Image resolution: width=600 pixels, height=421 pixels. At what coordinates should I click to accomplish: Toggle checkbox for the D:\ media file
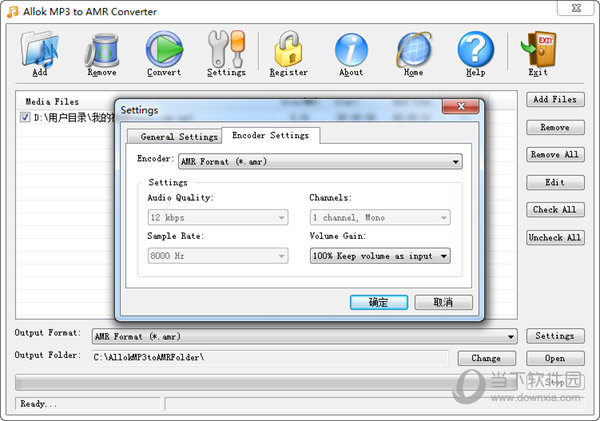click(x=25, y=117)
